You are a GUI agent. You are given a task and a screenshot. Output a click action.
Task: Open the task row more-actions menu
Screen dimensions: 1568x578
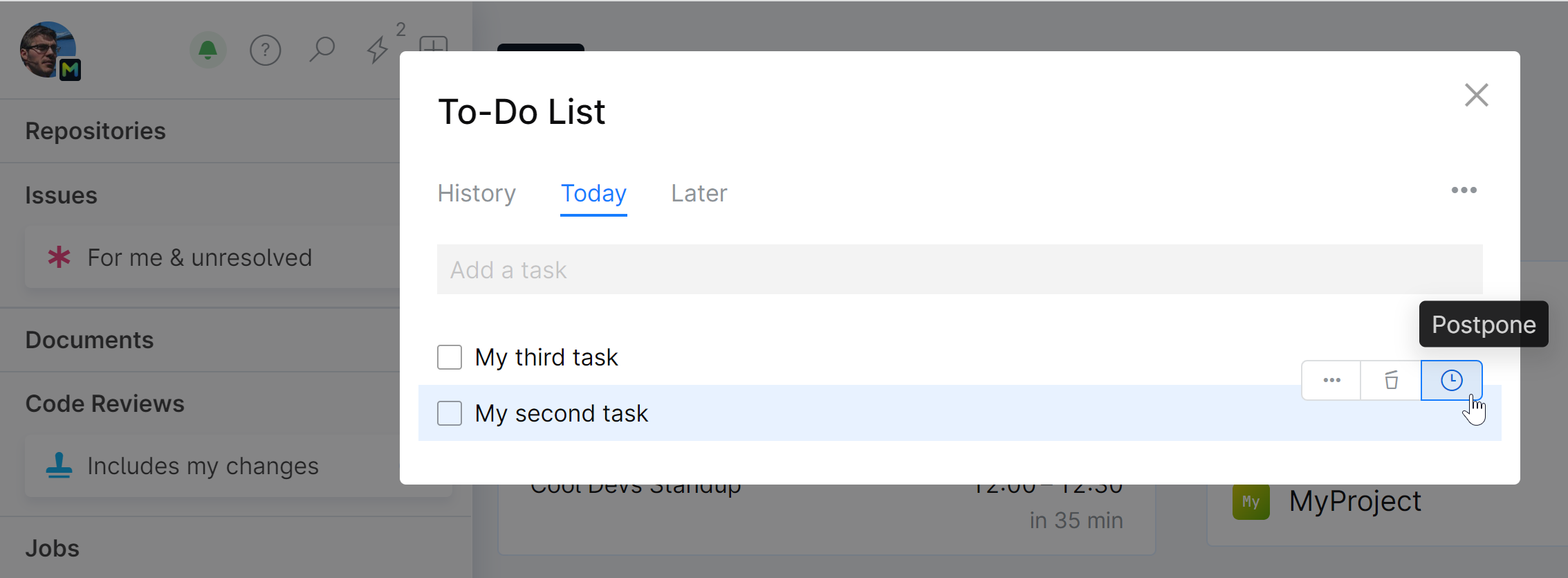pyautogui.click(x=1331, y=380)
